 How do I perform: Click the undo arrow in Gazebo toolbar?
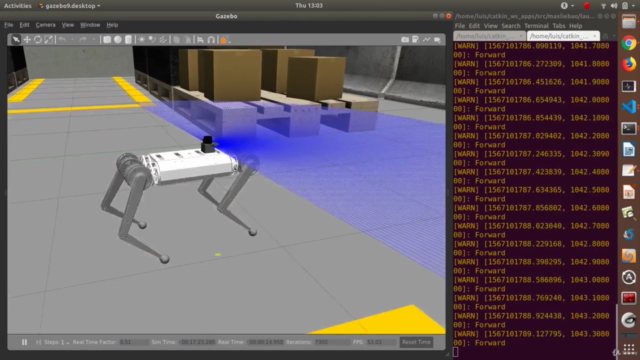[62, 40]
